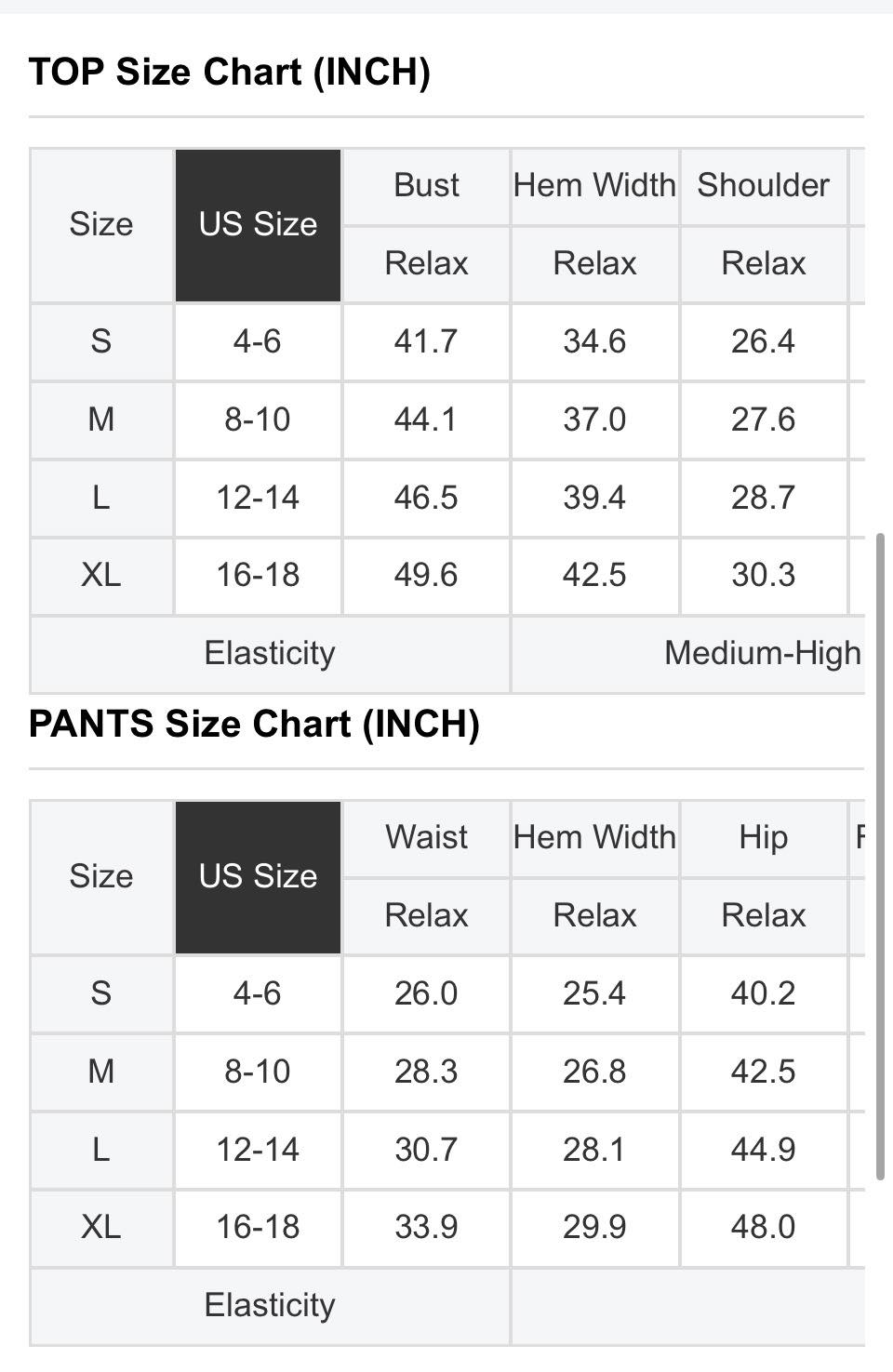The image size is (893, 1372).
Task: Click the PANTS waist value 26.0
Action: point(426,994)
